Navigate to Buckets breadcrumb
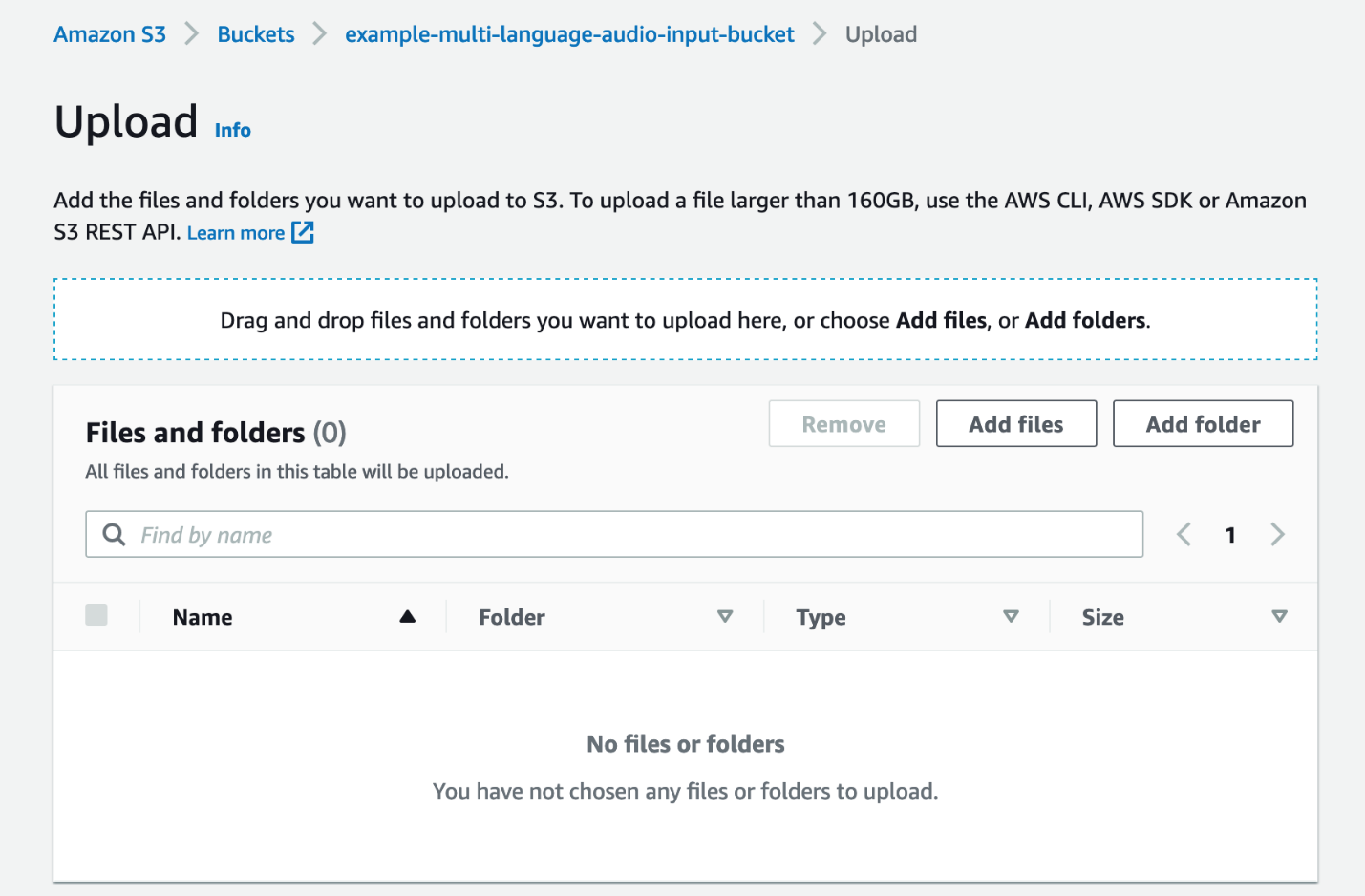The height and width of the screenshot is (896, 1365). 256,34
